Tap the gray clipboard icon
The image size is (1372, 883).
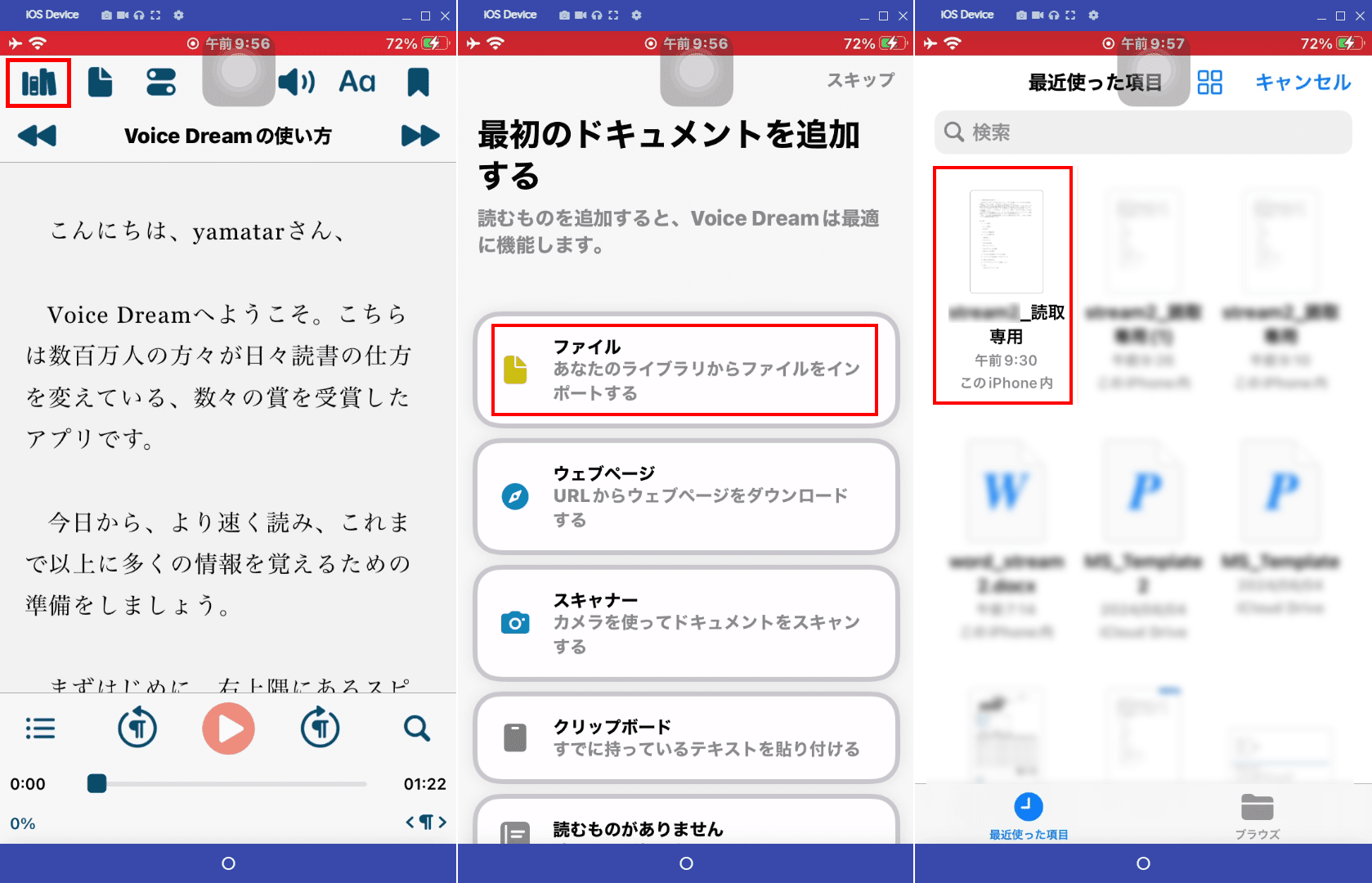515,737
